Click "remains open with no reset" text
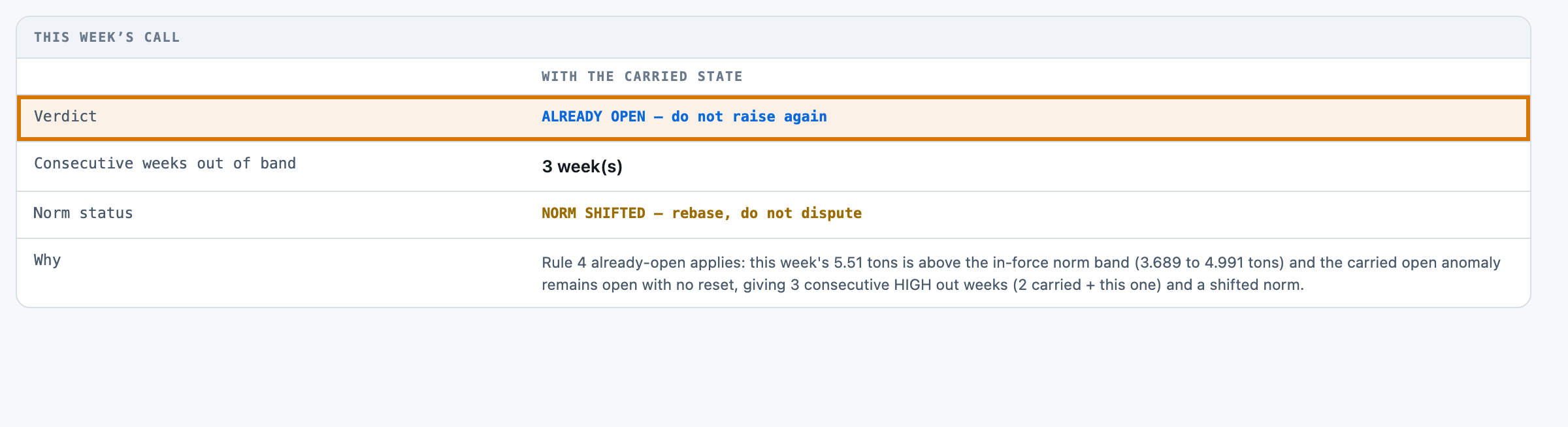This screenshot has height=427, width=1568. [638, 285]
